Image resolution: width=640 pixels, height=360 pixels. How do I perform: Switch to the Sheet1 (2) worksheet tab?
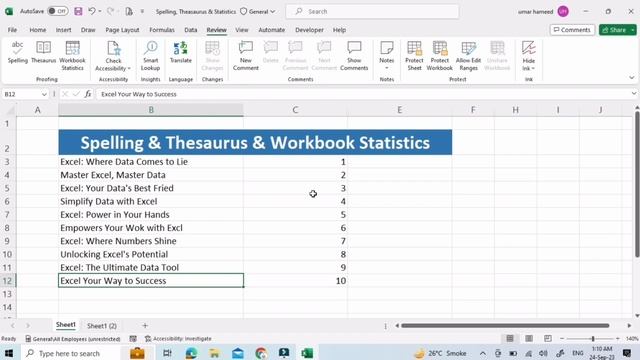point(102,326)
